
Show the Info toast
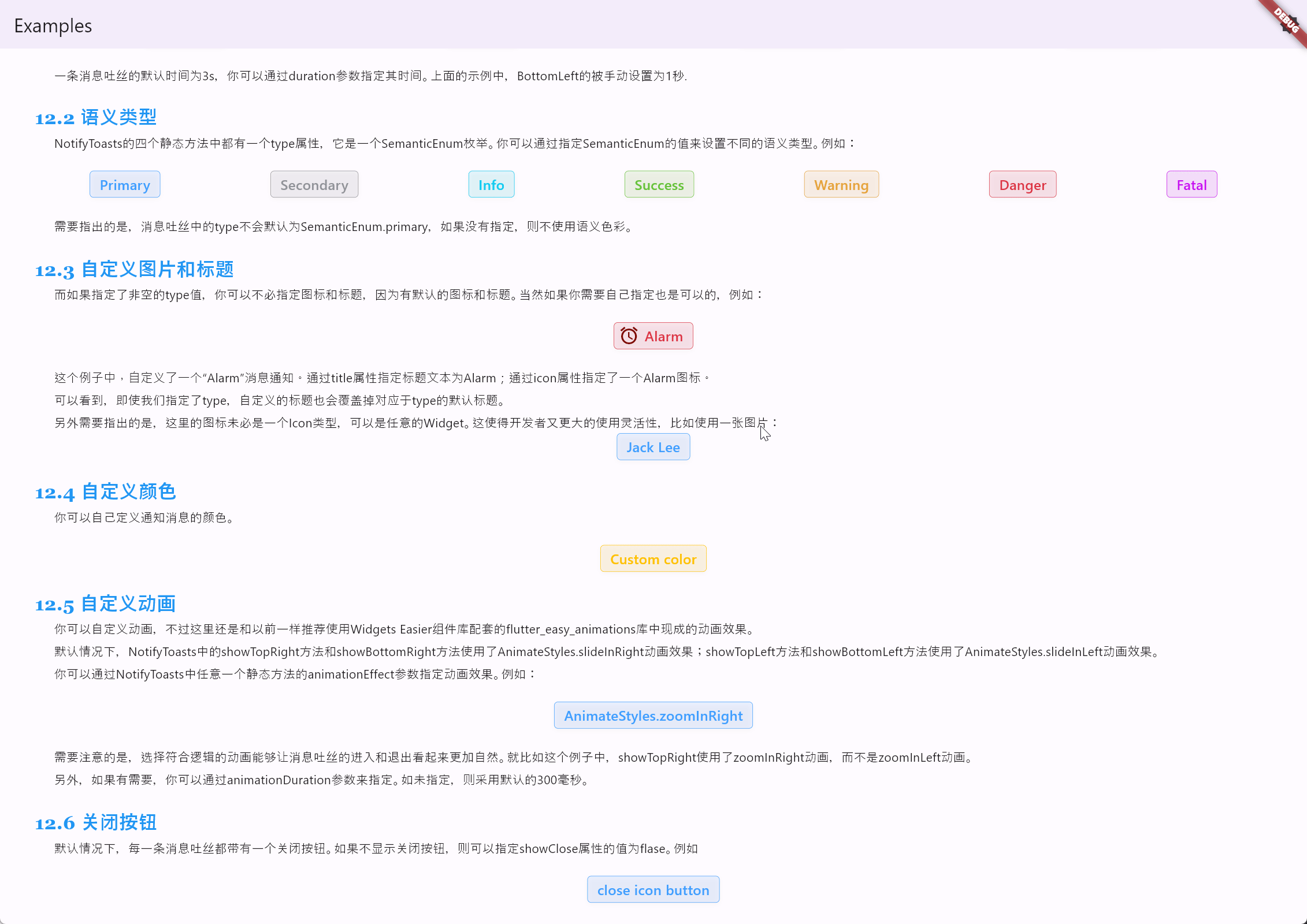(491, 185)
